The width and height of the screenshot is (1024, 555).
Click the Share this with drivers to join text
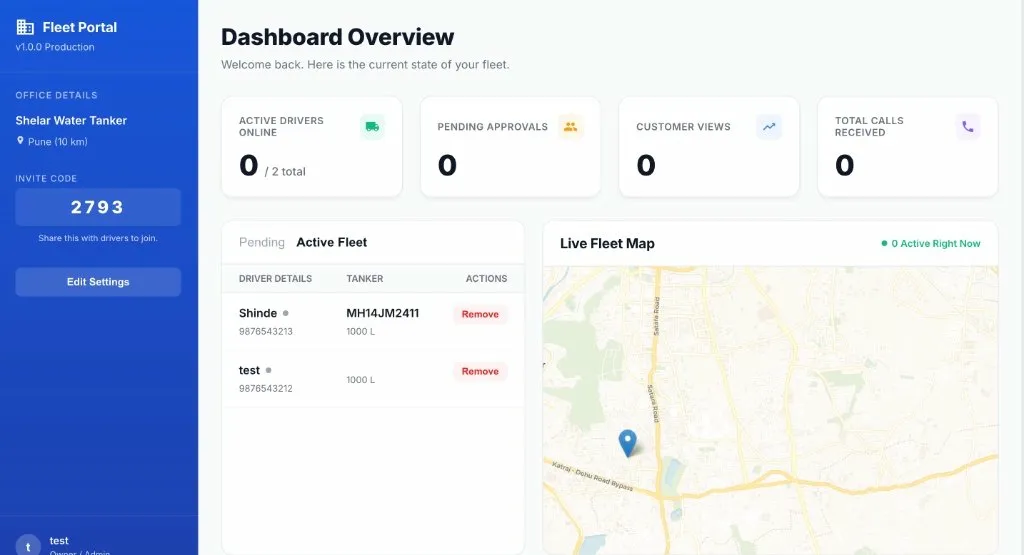[x=98, y=238]
